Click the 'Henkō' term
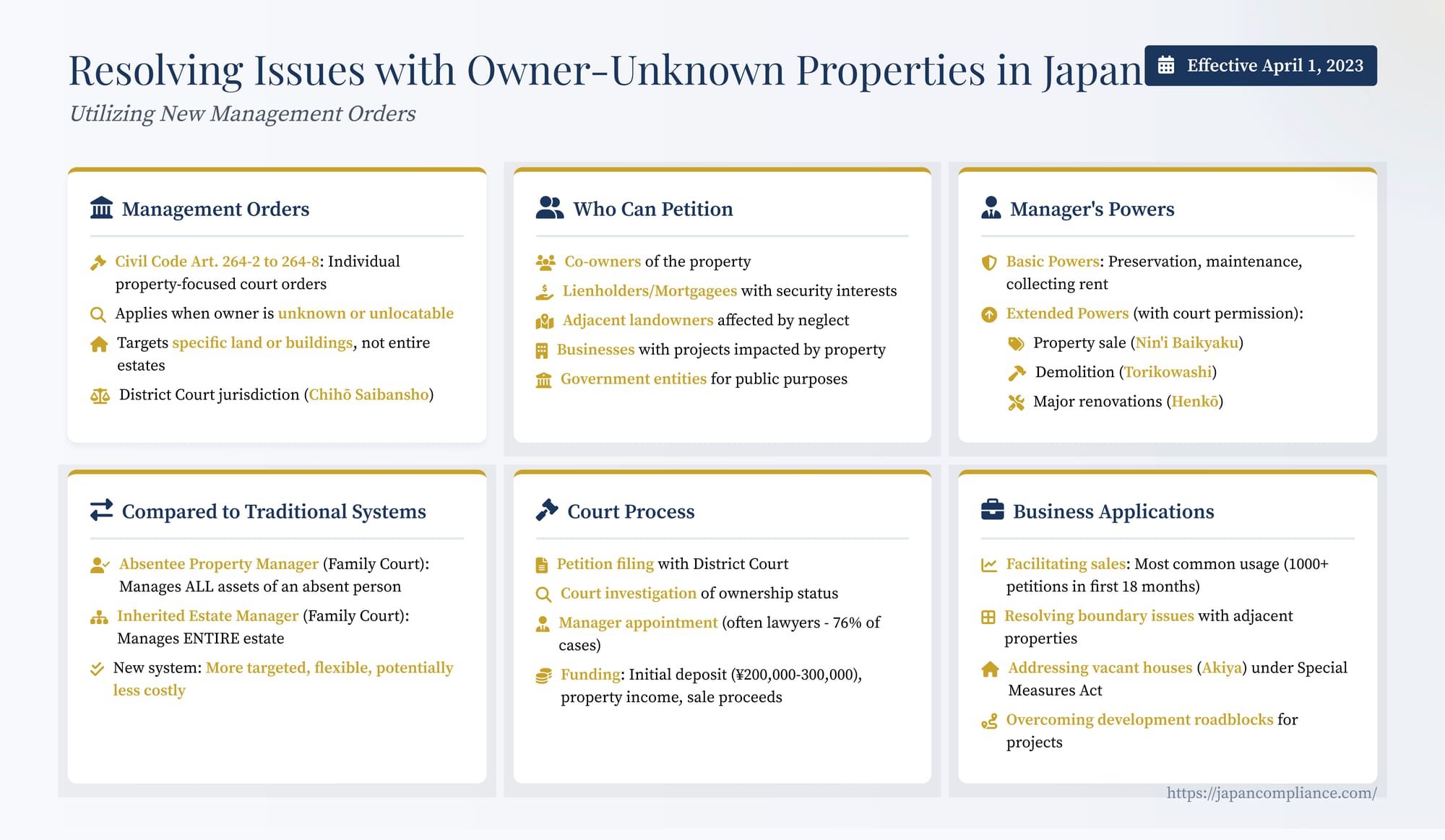This screenshot has width=1445, height=840. point(1195,401)
